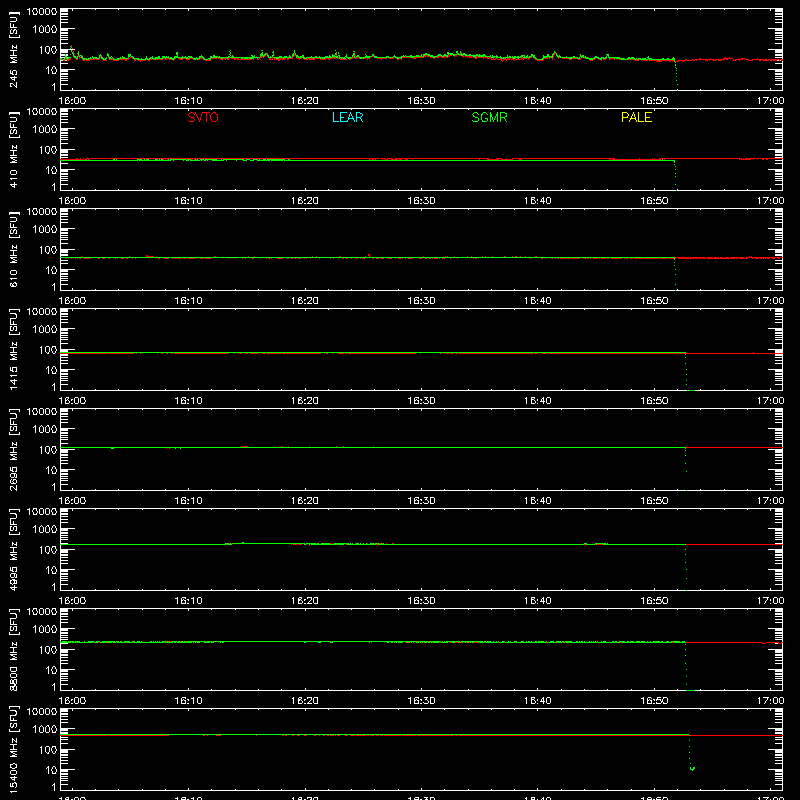Click the 10 tick value on 1415 MHz axis
The image size is (800, 800).
click(x=52, y=370)
